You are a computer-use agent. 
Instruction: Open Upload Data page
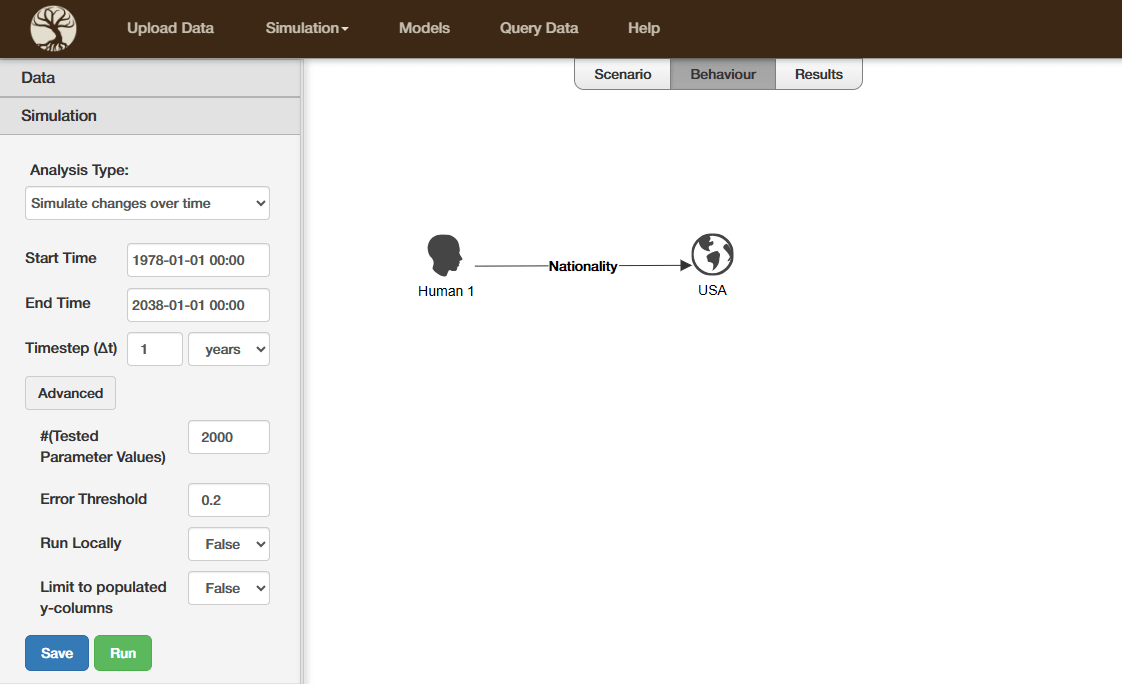[170, 28]
